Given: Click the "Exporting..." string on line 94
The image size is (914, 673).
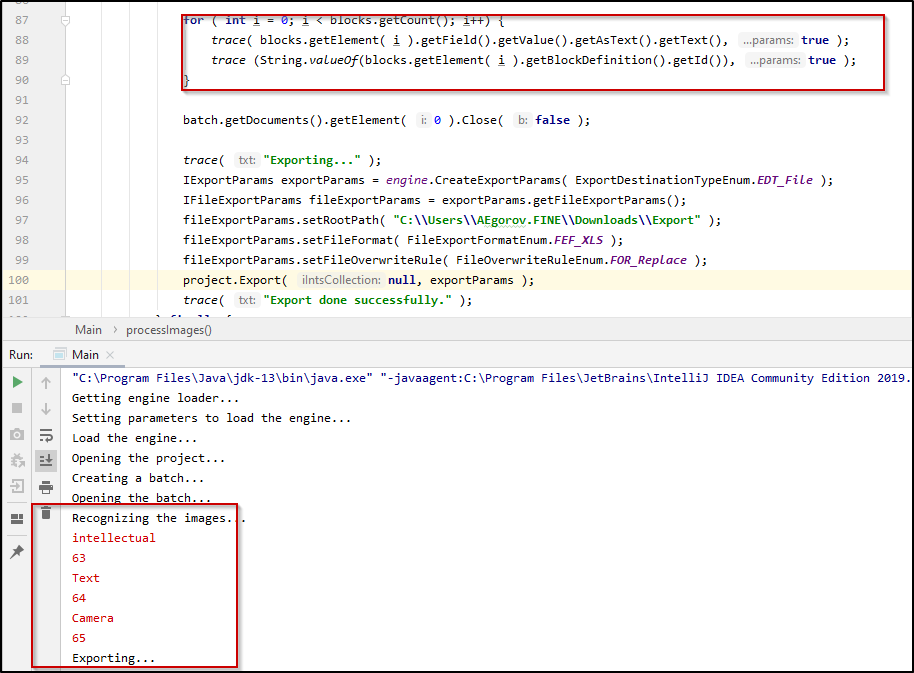Looking at the screenshot, I should 312,160.
